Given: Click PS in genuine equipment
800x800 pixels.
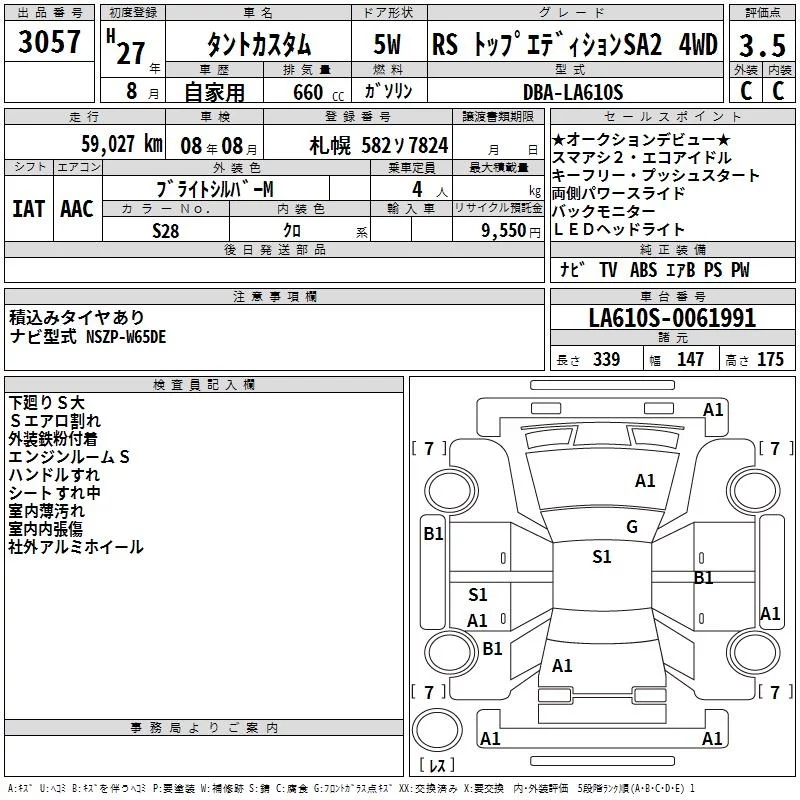Looking at the screenshot, I should pyautogui.click(x=713, y=270).
